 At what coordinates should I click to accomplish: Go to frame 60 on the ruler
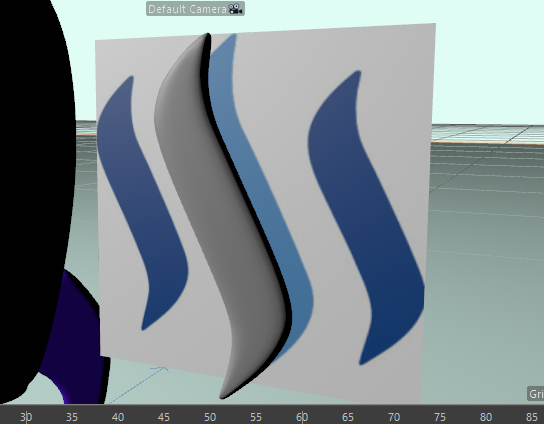302,417
